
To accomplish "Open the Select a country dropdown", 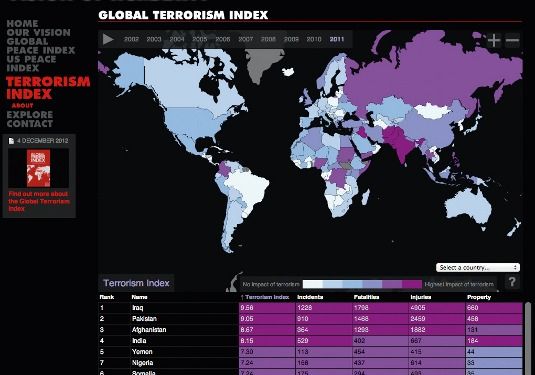I will (478, 268).
